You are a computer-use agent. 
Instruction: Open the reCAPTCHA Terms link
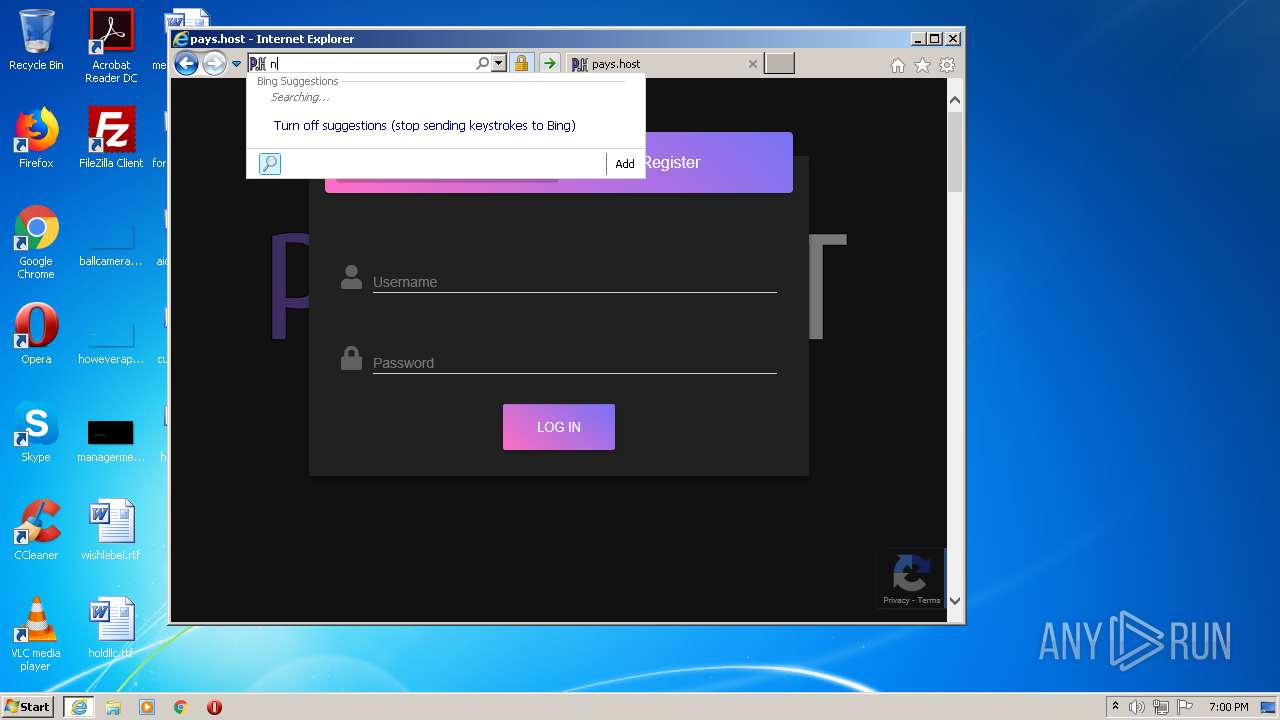coord(929,601)
